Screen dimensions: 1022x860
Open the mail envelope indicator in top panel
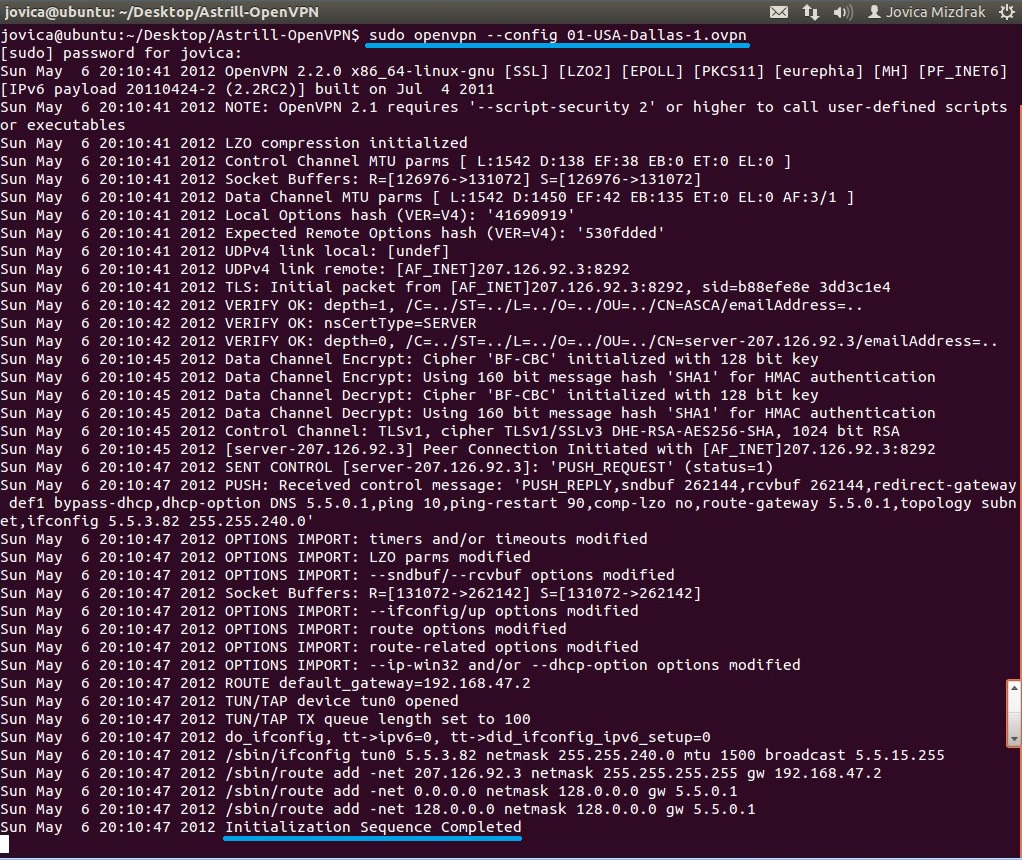click(x=779, y=12)
